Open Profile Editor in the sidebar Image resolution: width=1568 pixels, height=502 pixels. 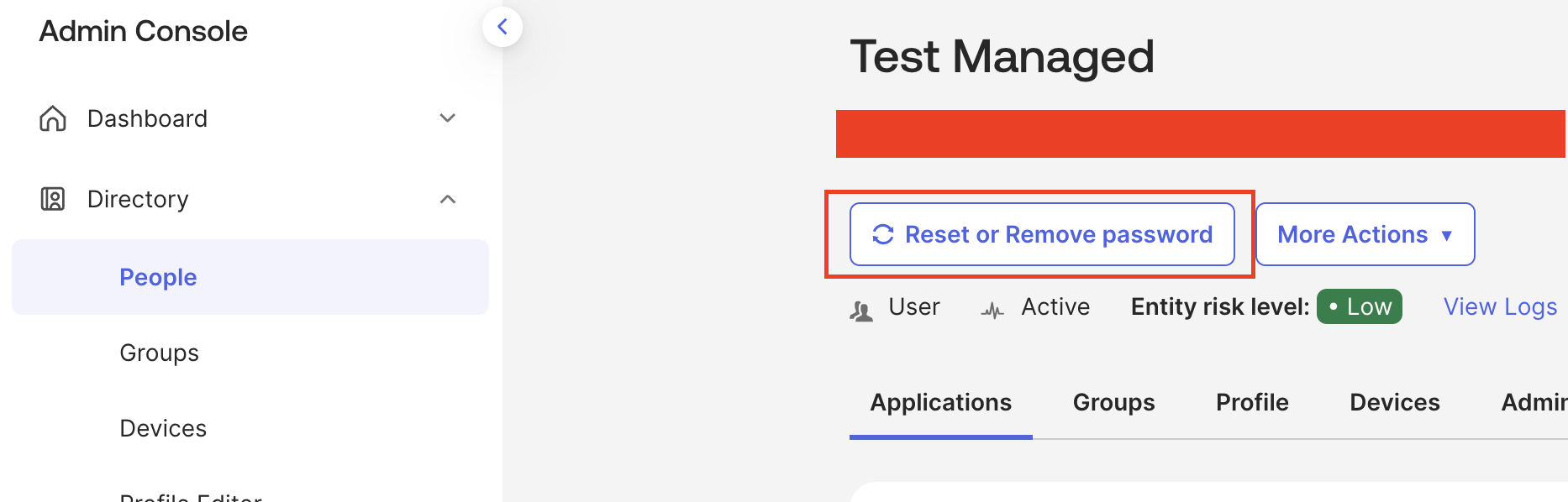(191, 495)
